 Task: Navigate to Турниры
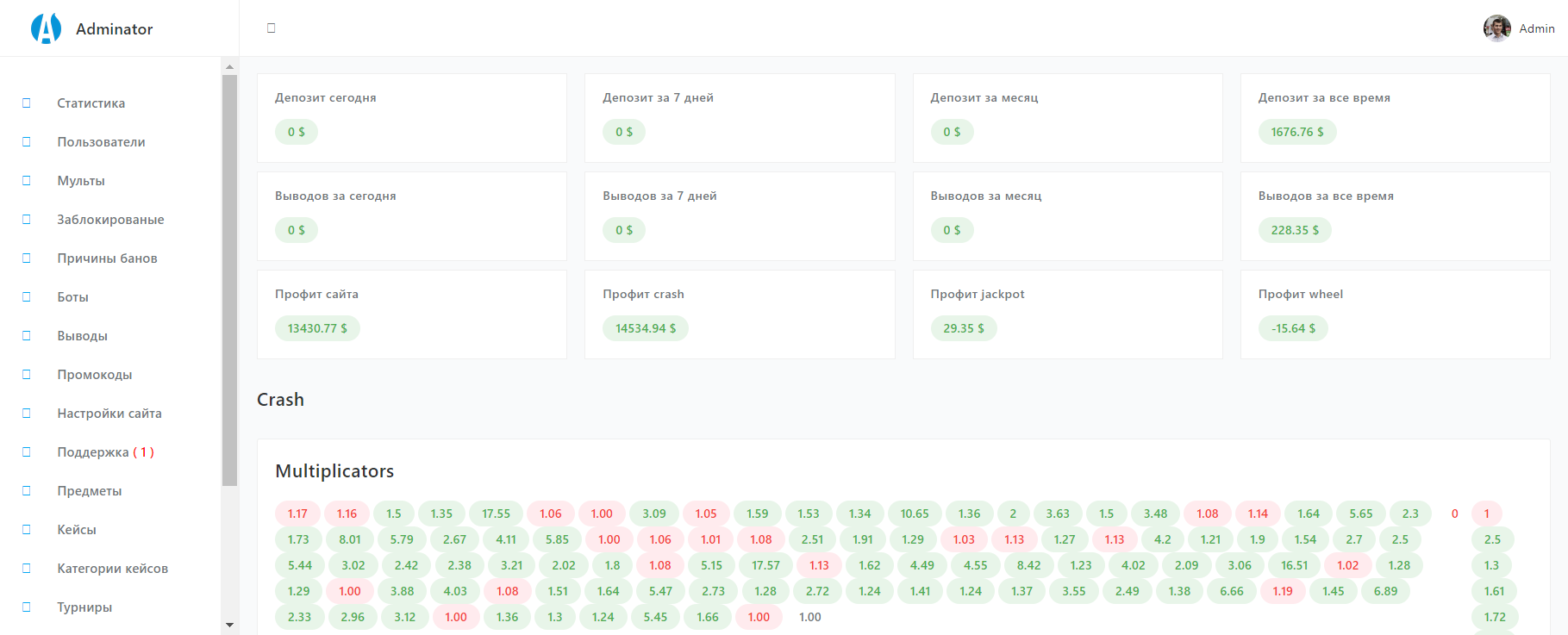pos(84,607)
